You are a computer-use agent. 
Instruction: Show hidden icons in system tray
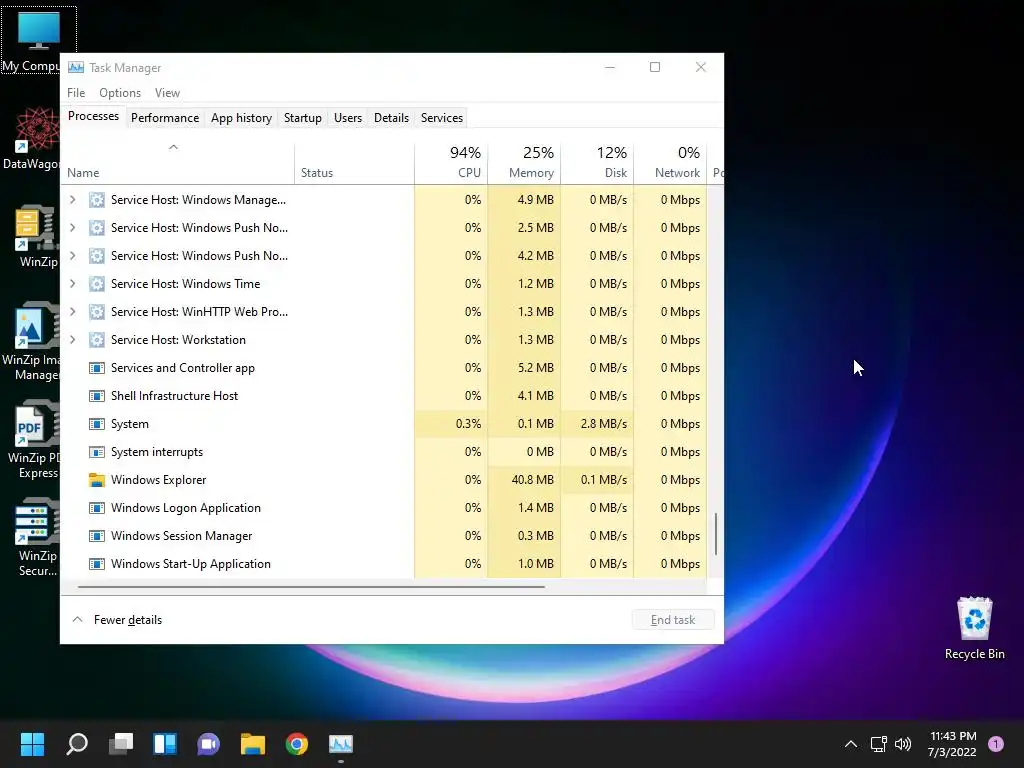coord(850,744)
